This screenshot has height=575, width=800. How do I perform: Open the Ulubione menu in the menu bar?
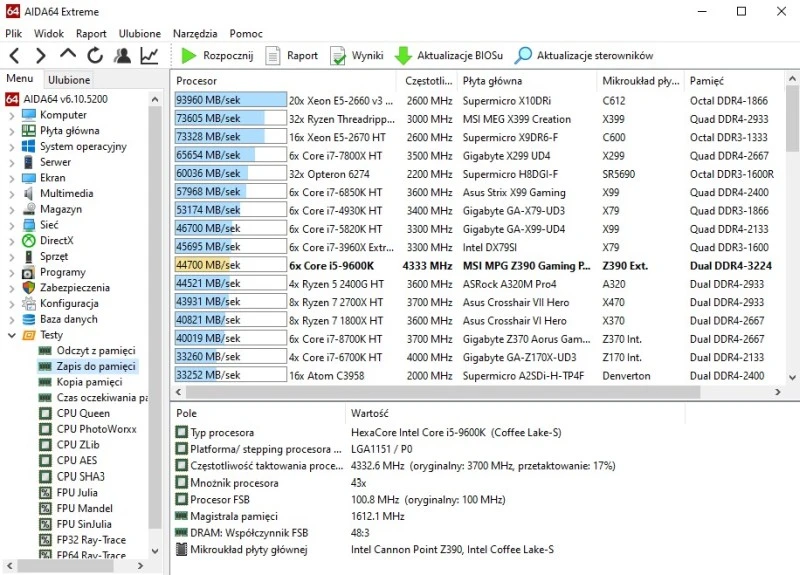pos(140,34)
